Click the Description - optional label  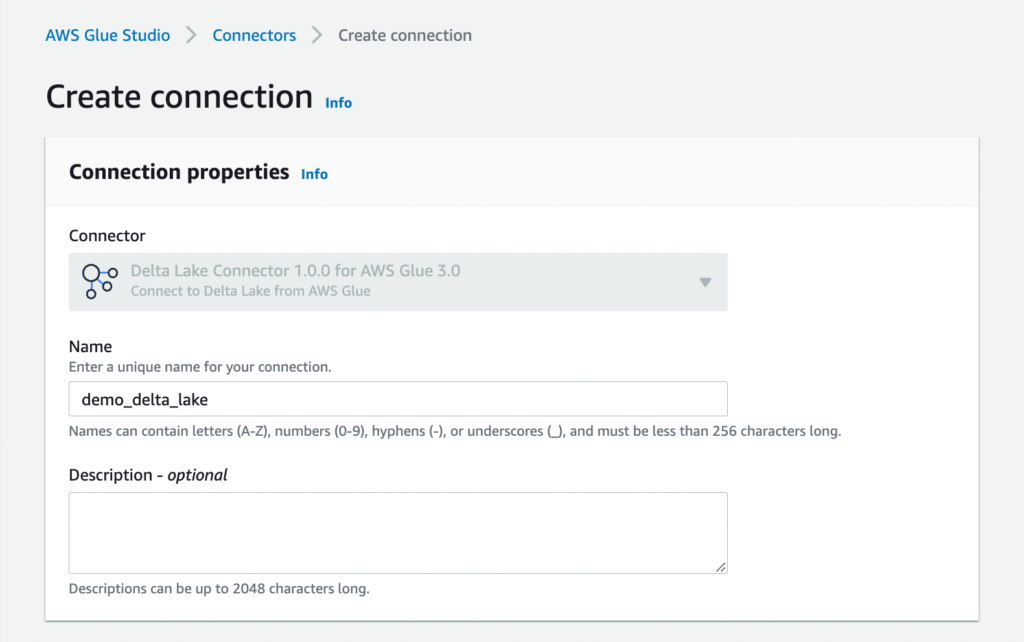pyautogui.click(x=148, y=475)
